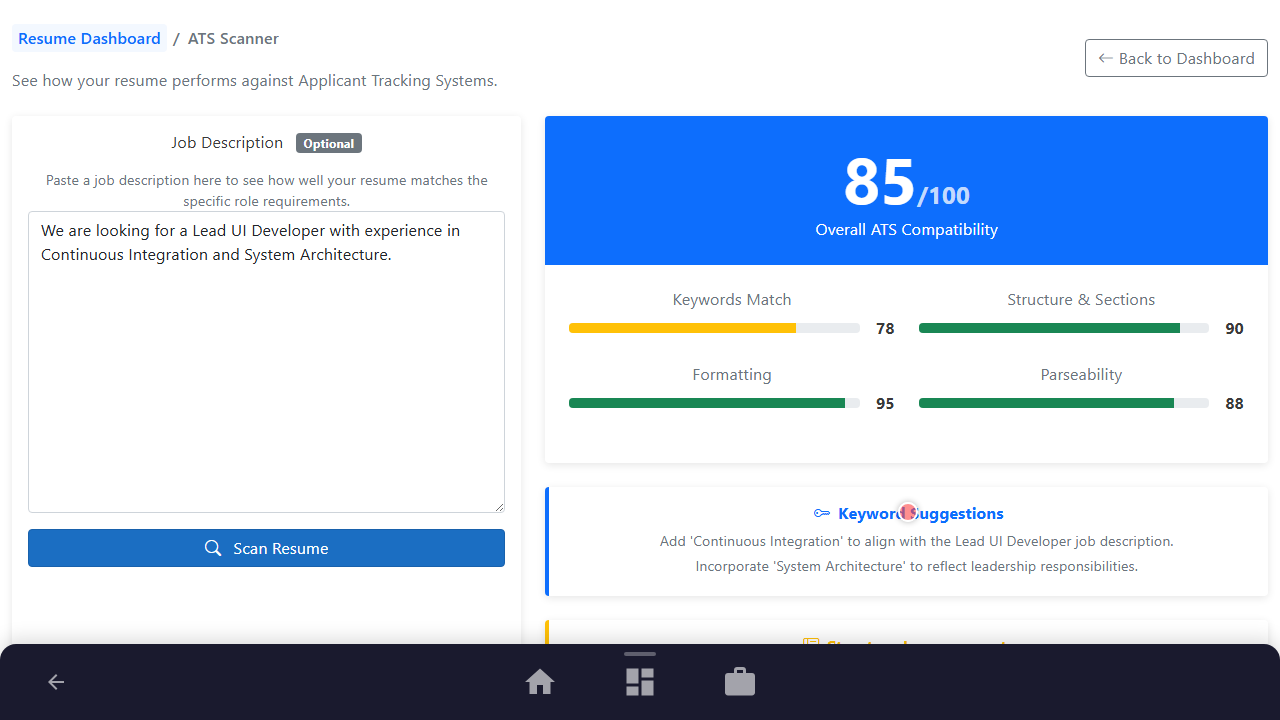Screen dimensions: 1280x720
Task: Open the home icon in bottom bar
Action: [540, 682]
